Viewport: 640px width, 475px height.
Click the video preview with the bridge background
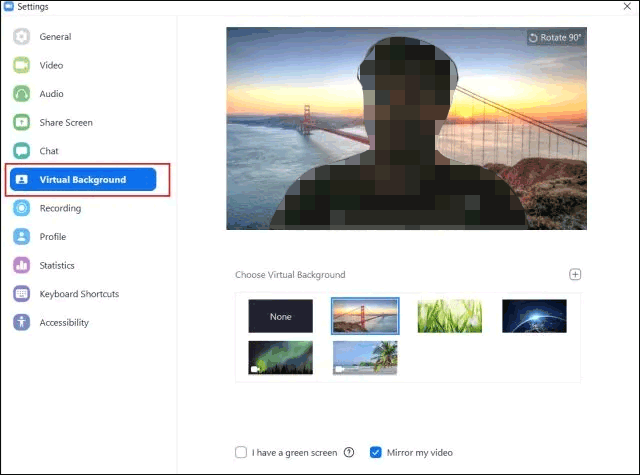407,128
